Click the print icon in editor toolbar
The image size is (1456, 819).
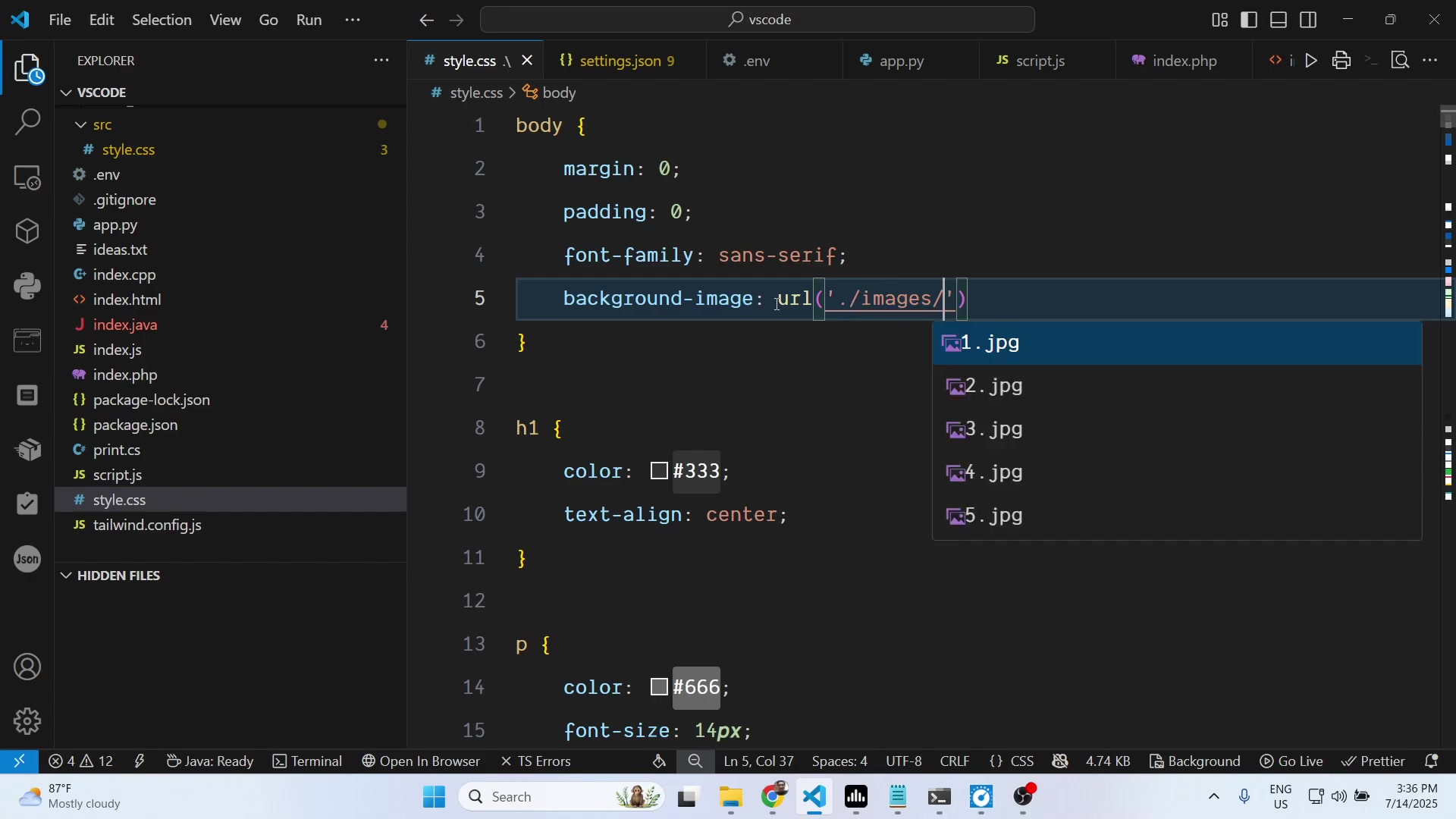pos(1342,61)
